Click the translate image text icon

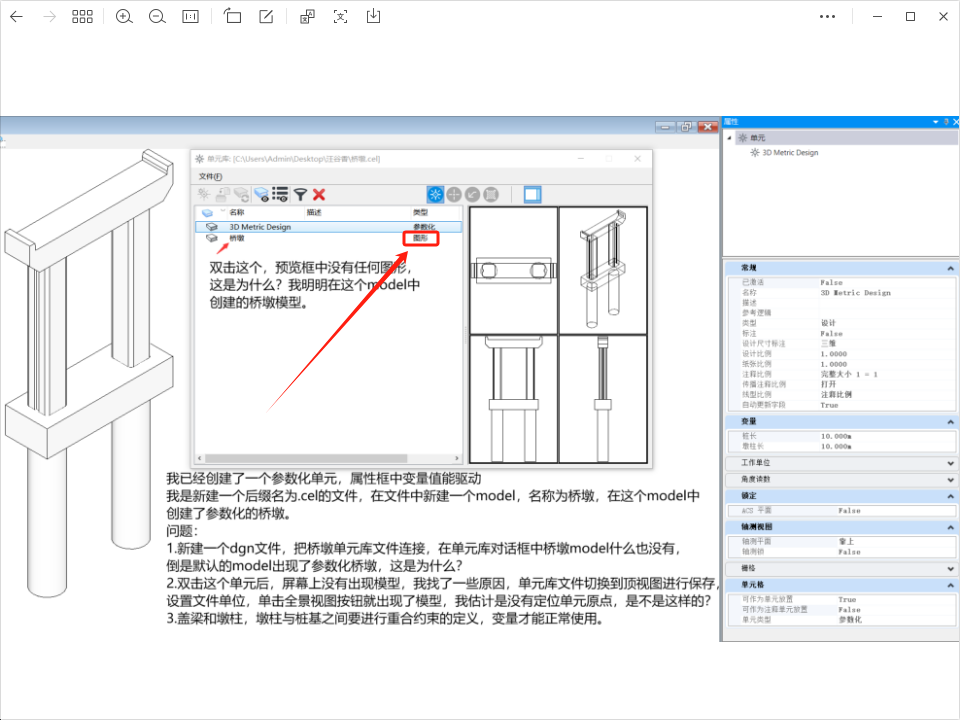(307, 17)
